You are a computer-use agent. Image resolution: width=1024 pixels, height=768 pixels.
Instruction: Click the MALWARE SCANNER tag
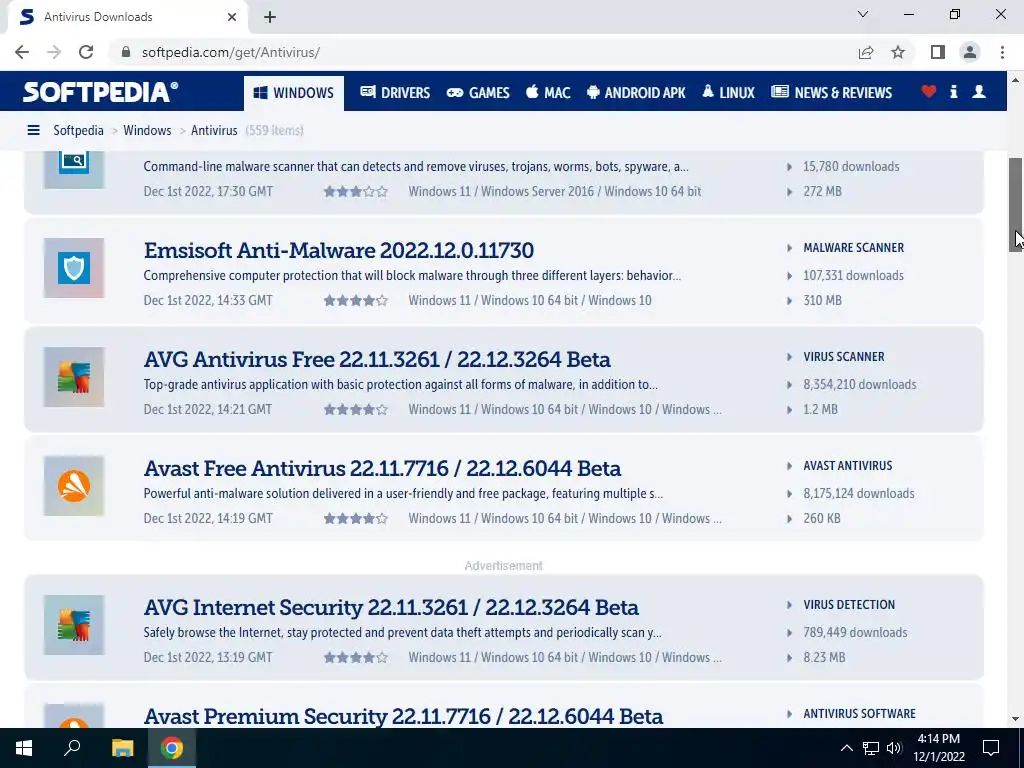(854, 248)
